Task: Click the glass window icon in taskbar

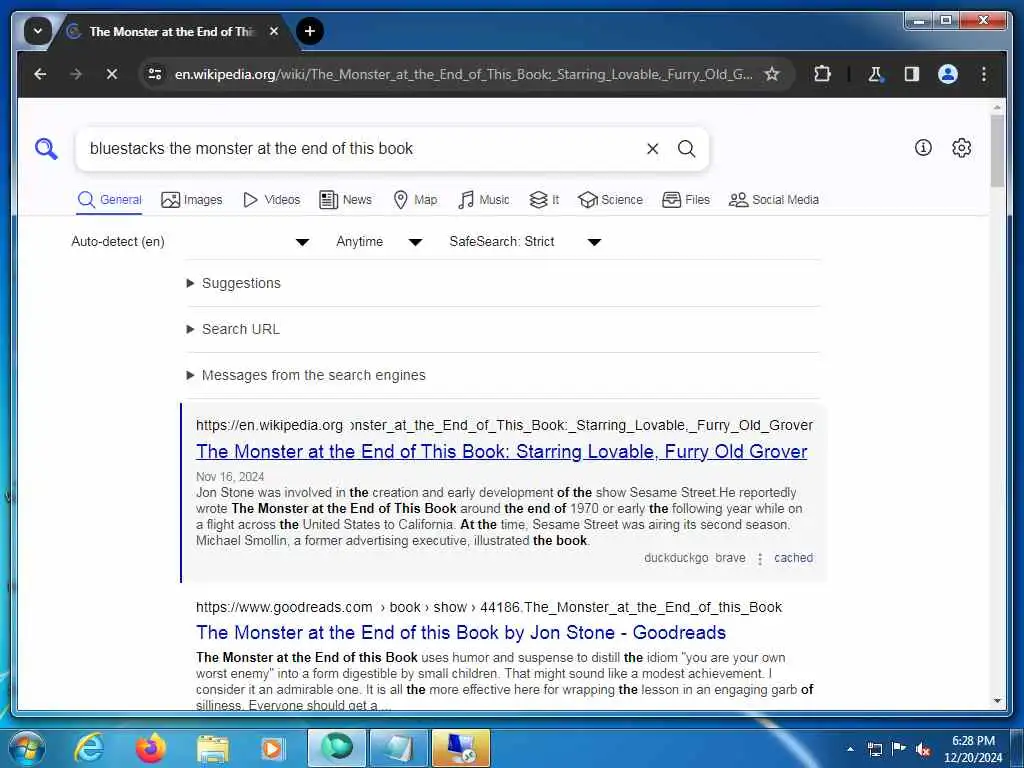Action: pyautogui.click(x=399, y=748)
